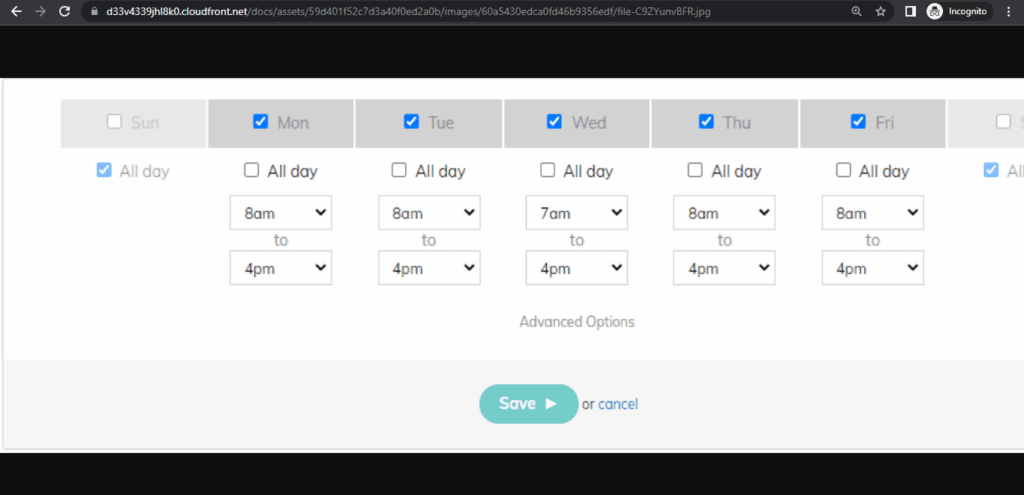1024x495 pixels.
Task: Click the cancel link
Action: pyautogui.click(x=618, y=404)
